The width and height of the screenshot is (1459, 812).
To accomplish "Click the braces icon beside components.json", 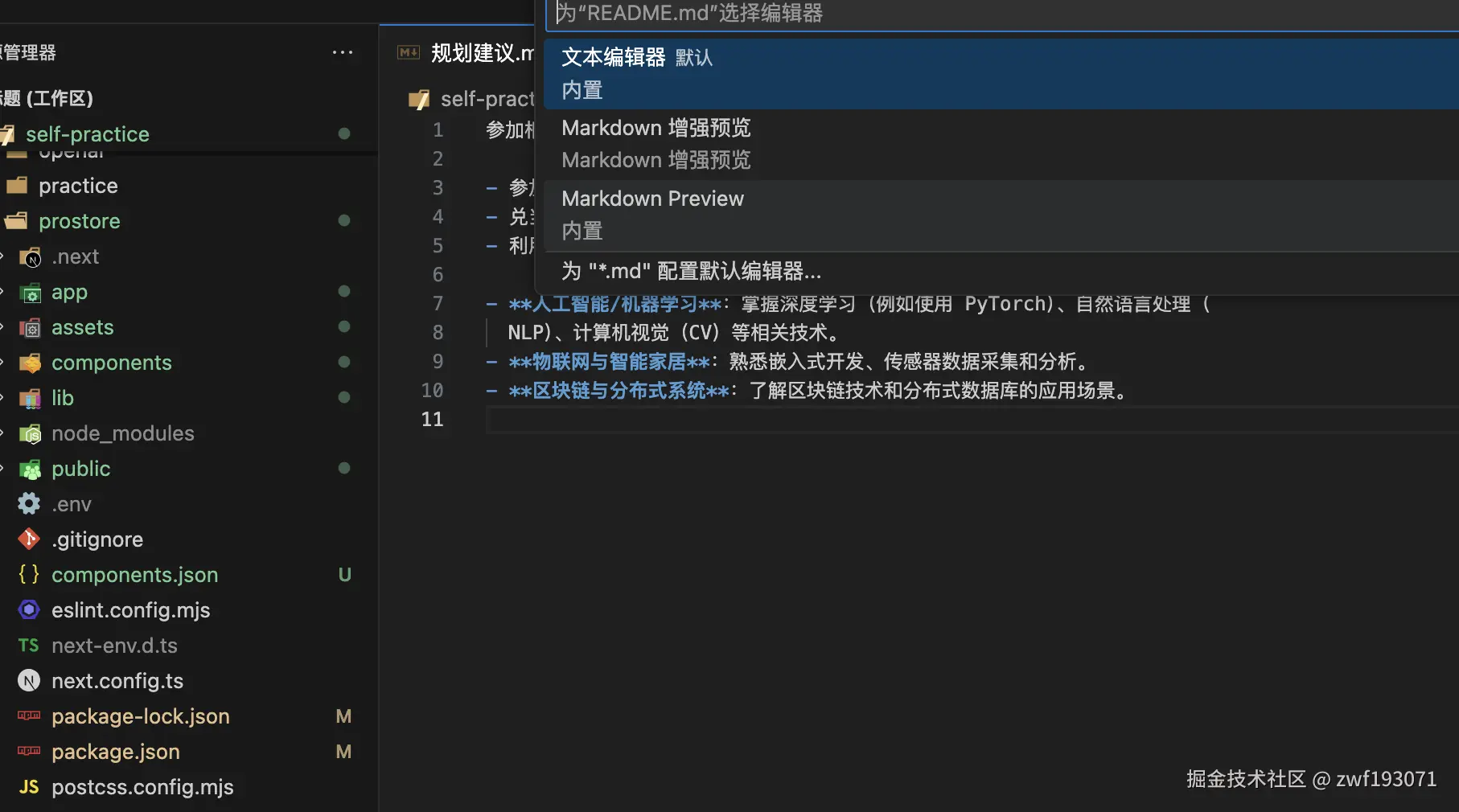I will click(28, 574).
